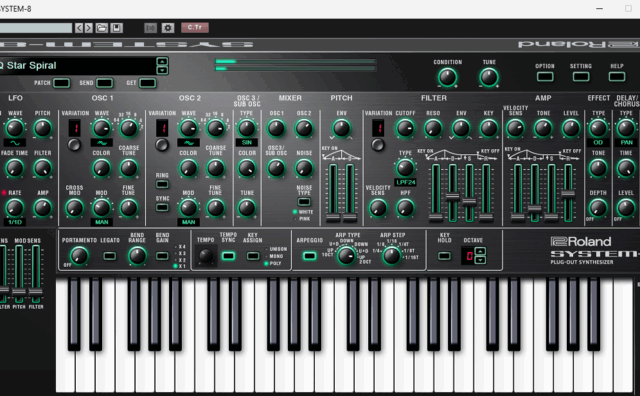This screenshot has height=396, width=640.
Task: Open preset file with folder icon
Action: click(102, 28)
